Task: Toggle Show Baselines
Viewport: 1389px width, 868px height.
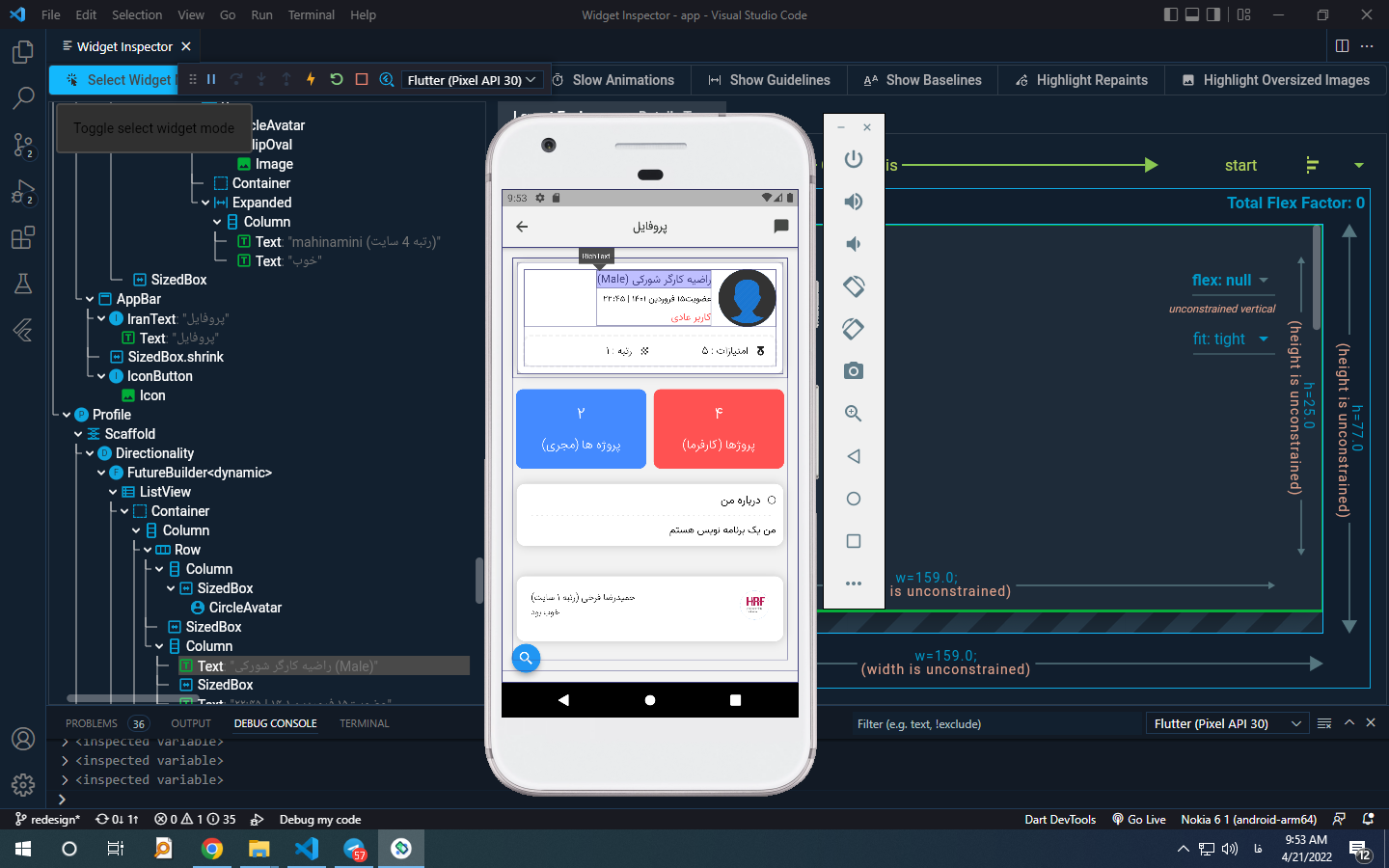Action: (x=922, y=80)
